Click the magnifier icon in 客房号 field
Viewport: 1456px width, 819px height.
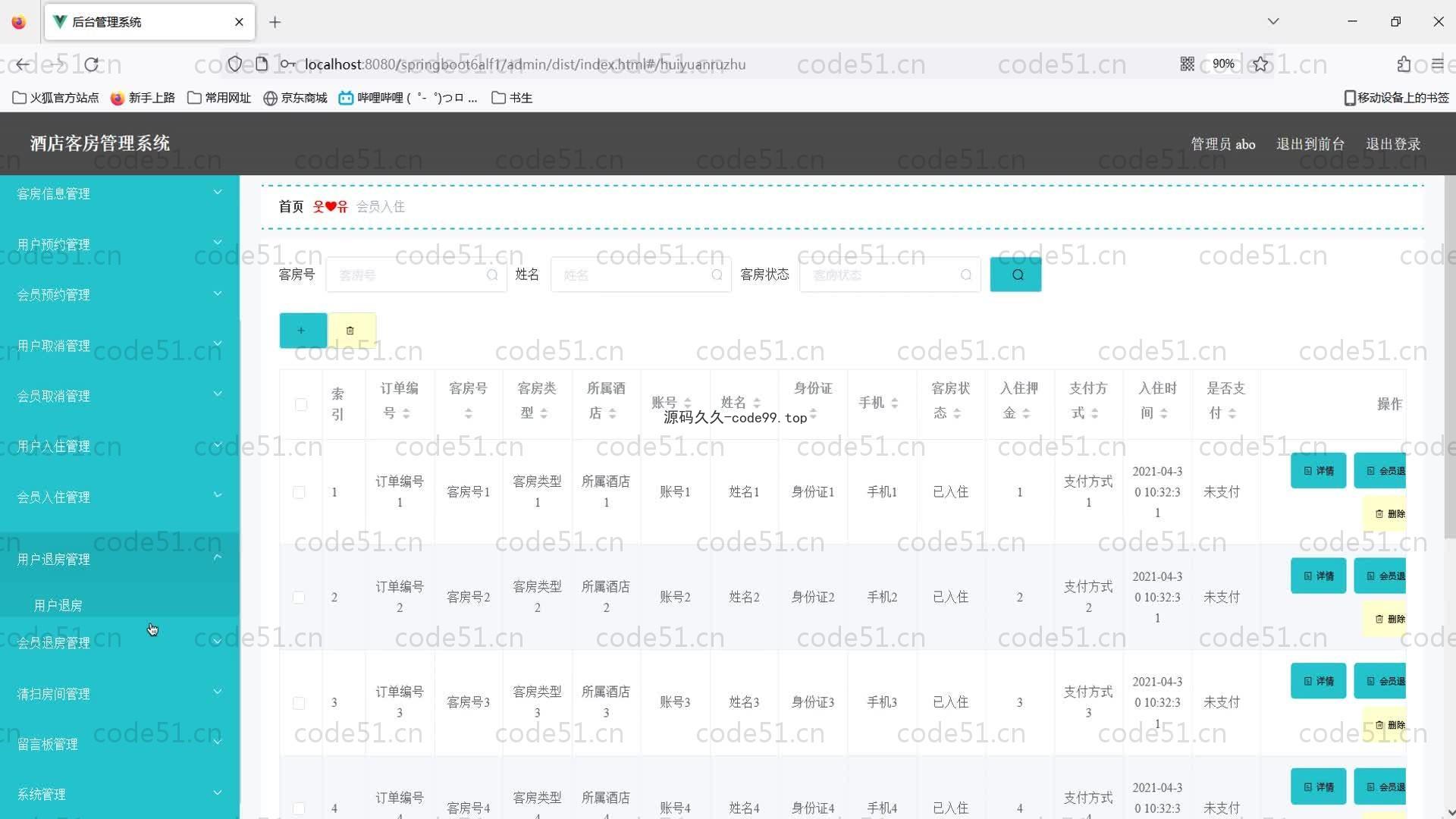tap(492, 275)
